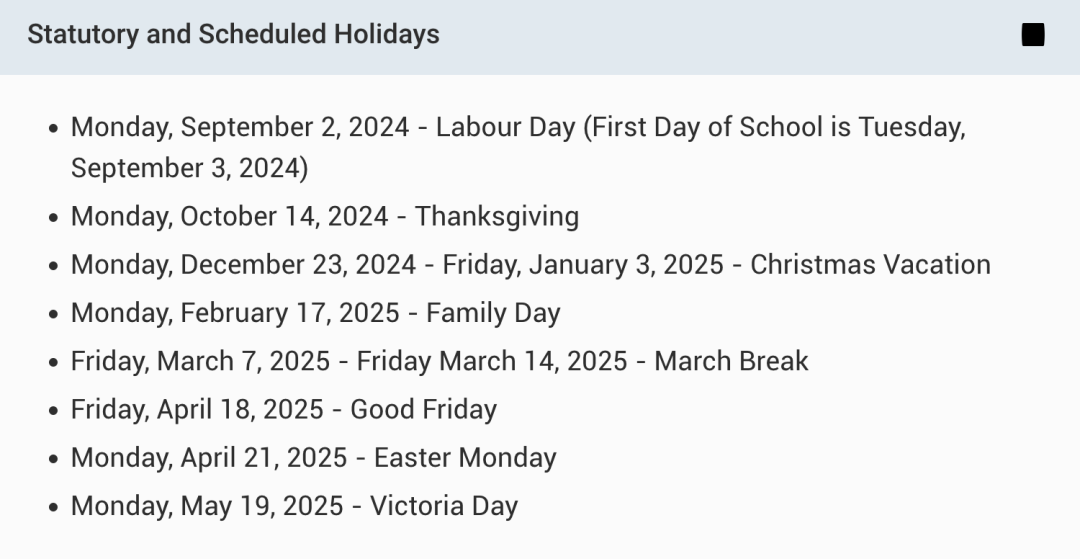Click the Statutory and Scheduled Holidays heading

[233, 34]
